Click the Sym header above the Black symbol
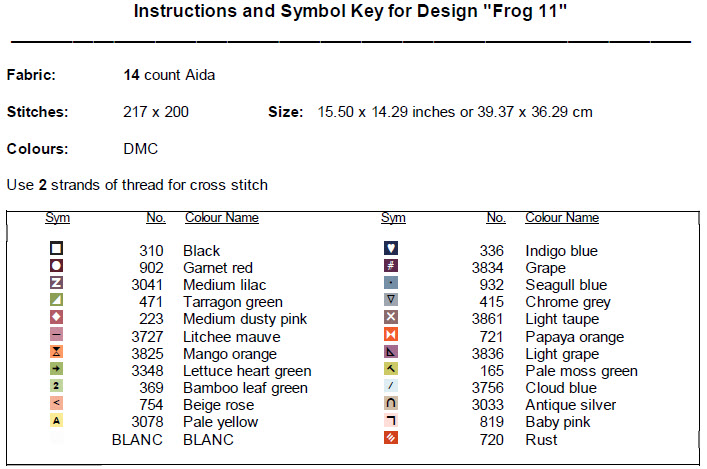This screenshot has width=707, height=469. point(57,217)
